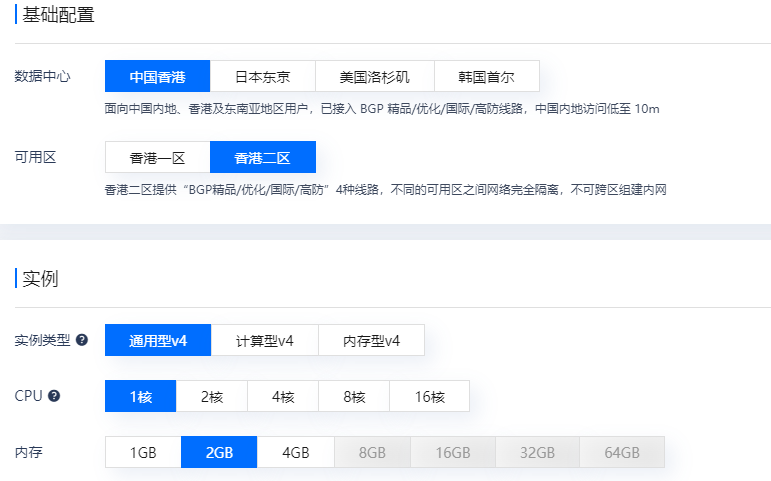
Task: Click the 香港二区 availability zone description text
Action: pos(386,190)
